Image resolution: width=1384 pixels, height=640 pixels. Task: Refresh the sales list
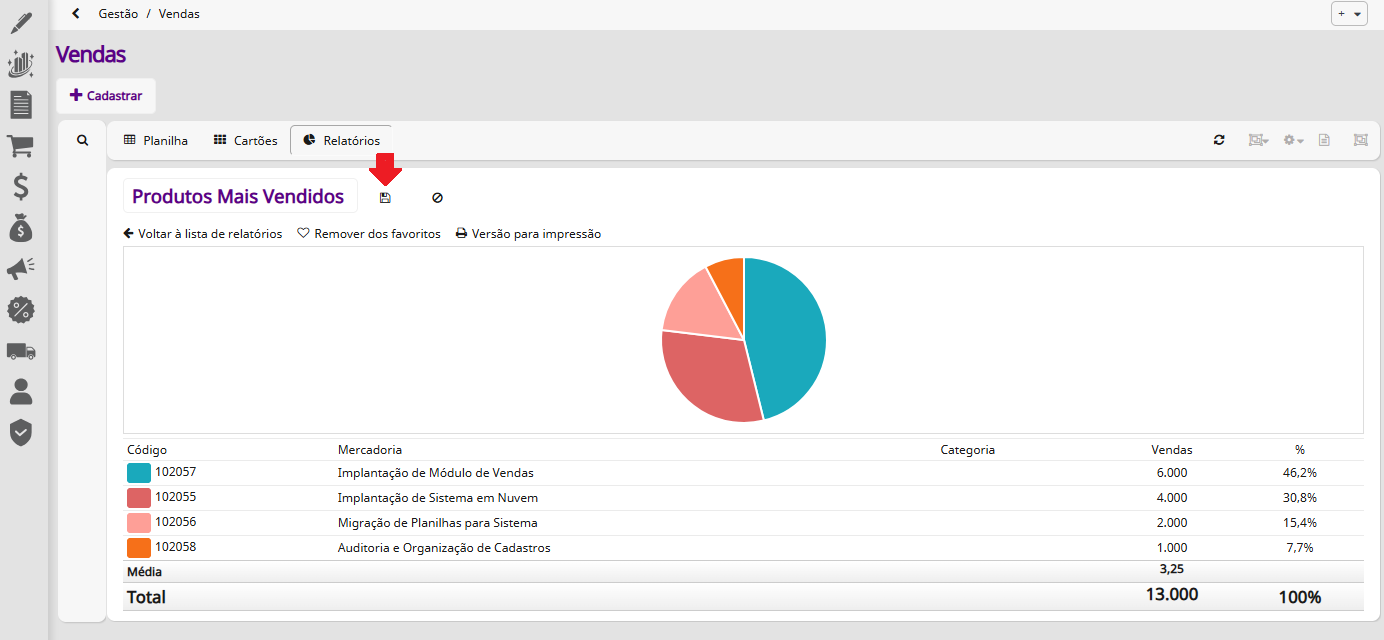coord(1219,140)
